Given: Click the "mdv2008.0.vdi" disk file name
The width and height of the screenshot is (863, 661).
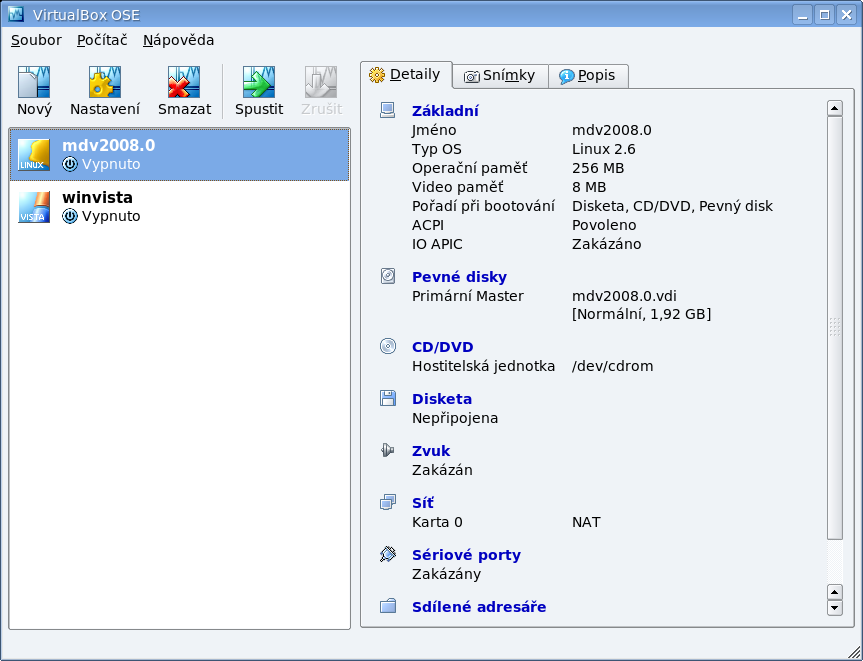Looking at the screenshot, I should 624,296.
